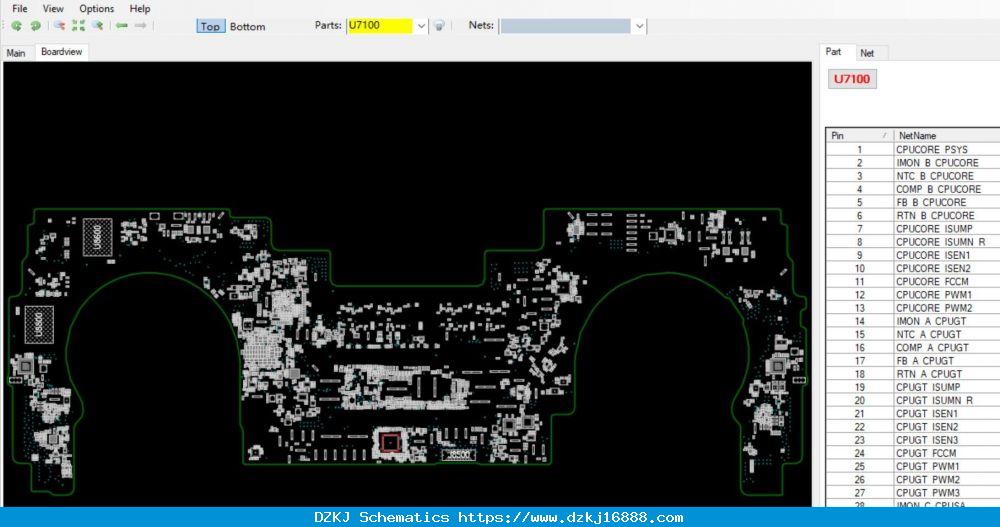Image resolution: width=1000 pixels, height=527 pixels.
Task: Click the Nets input field
Action: click(565, 26)
